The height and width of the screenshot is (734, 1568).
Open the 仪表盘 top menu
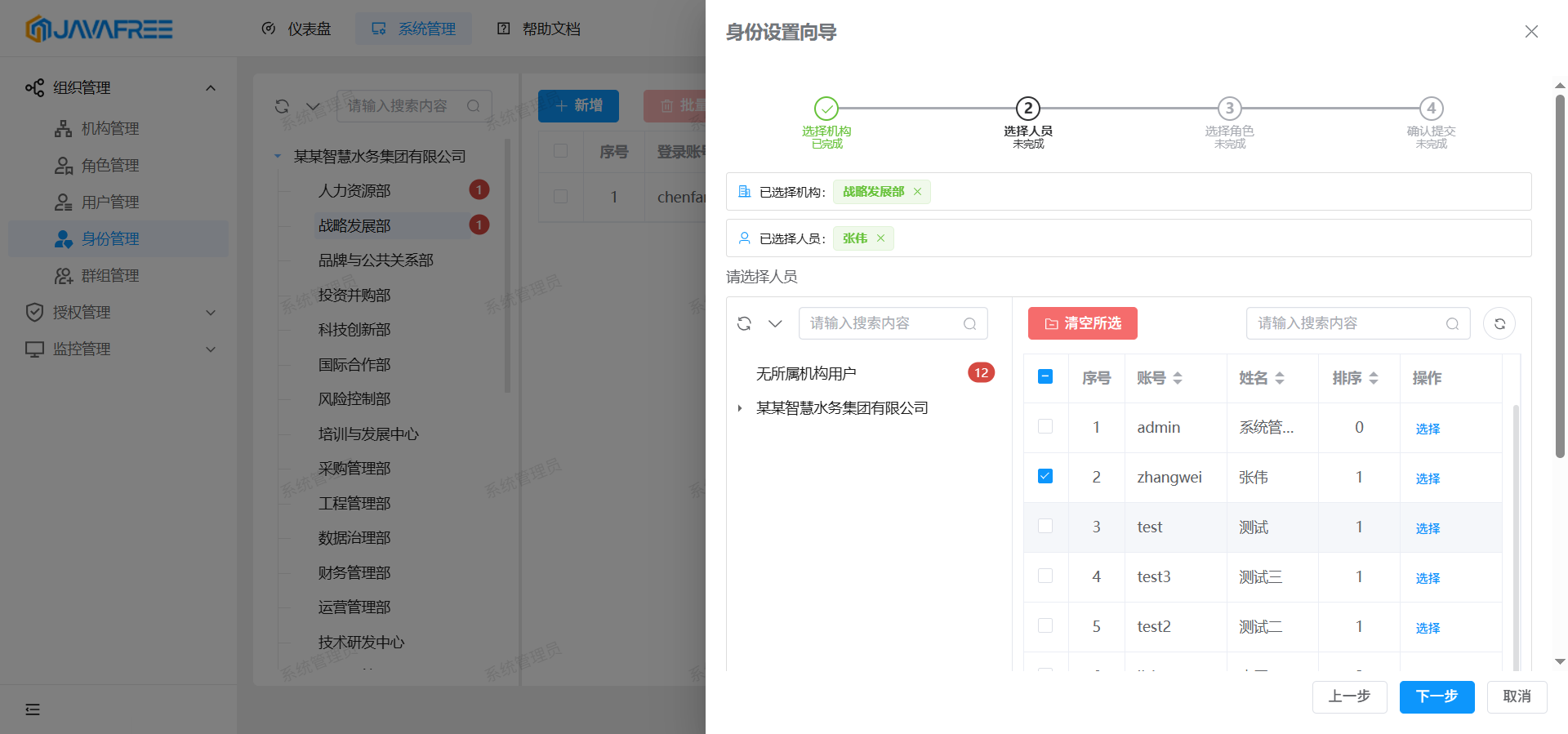pyautogui.click(x=296, y=29)
